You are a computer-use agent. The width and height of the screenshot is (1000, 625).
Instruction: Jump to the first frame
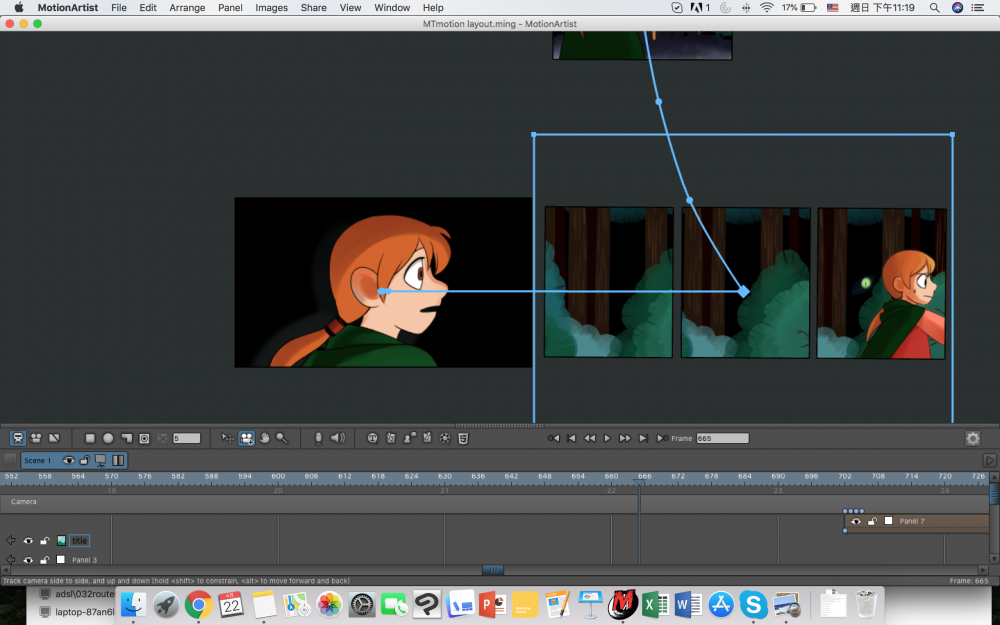click(x=554, y=438)
